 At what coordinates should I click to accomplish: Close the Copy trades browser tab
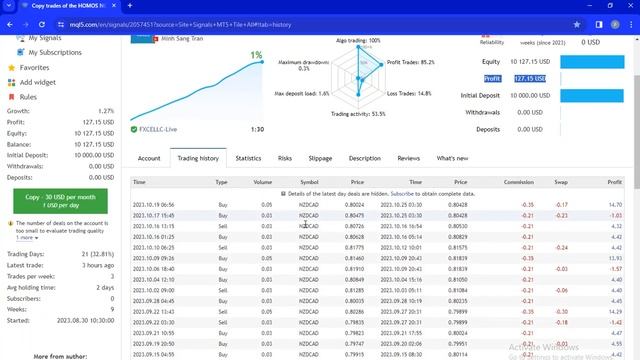click(114, 6)
